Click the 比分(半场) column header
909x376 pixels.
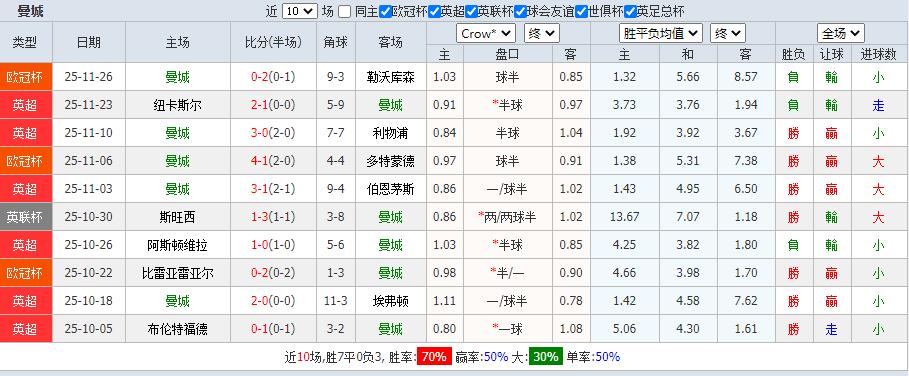point(274,42)
